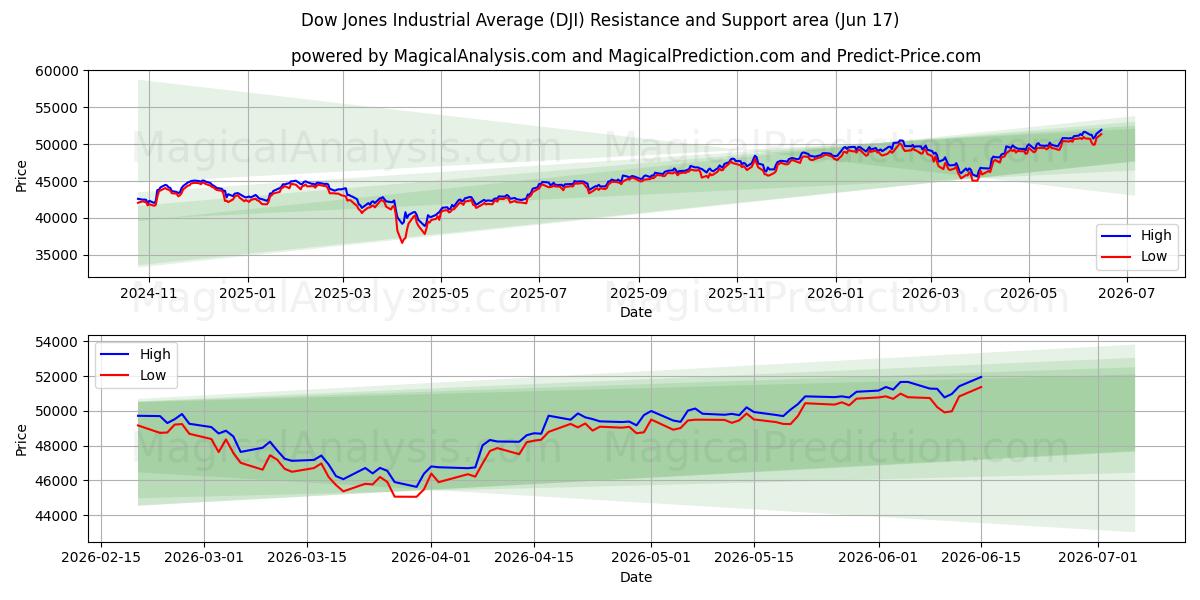Image resolution: width=1200 pixels, height=600 pixels.
Task: Click the 2026-03 date tick label
Action: coord(930,293)
